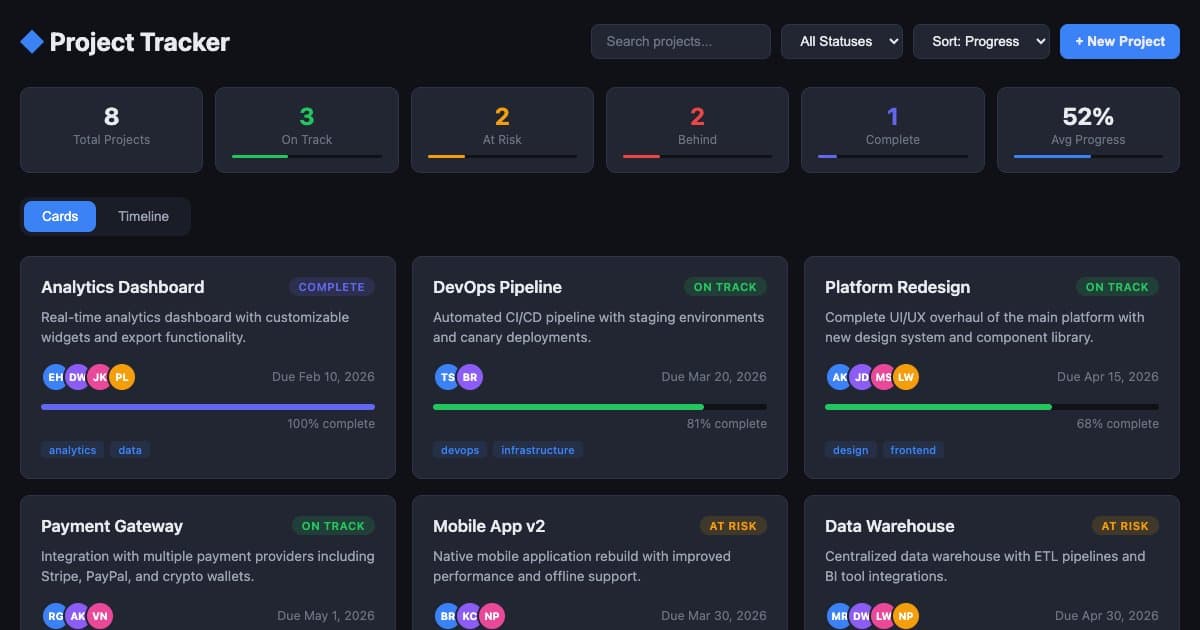Click the blue diamond Project Tracker logo
Screen dimensions: 1200x630
click(x=32, y=42)
